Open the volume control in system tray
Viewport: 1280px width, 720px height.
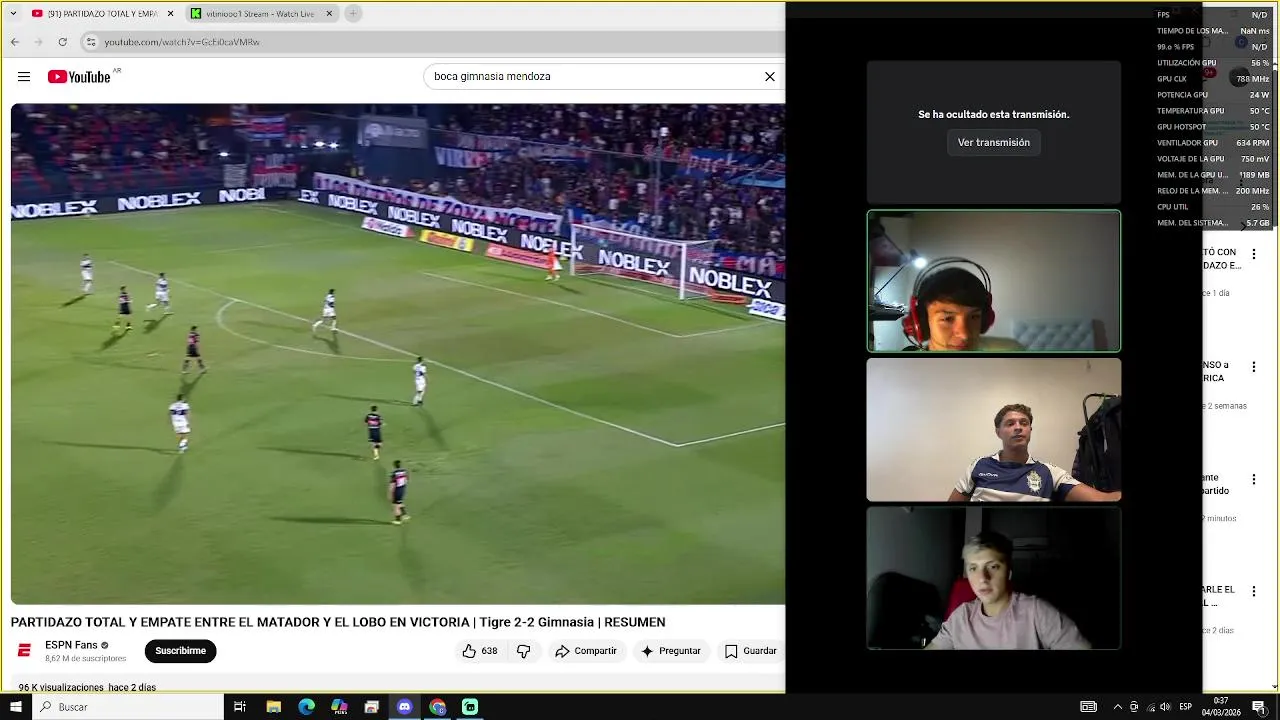pyautogui.click(x=1165, y=707)
